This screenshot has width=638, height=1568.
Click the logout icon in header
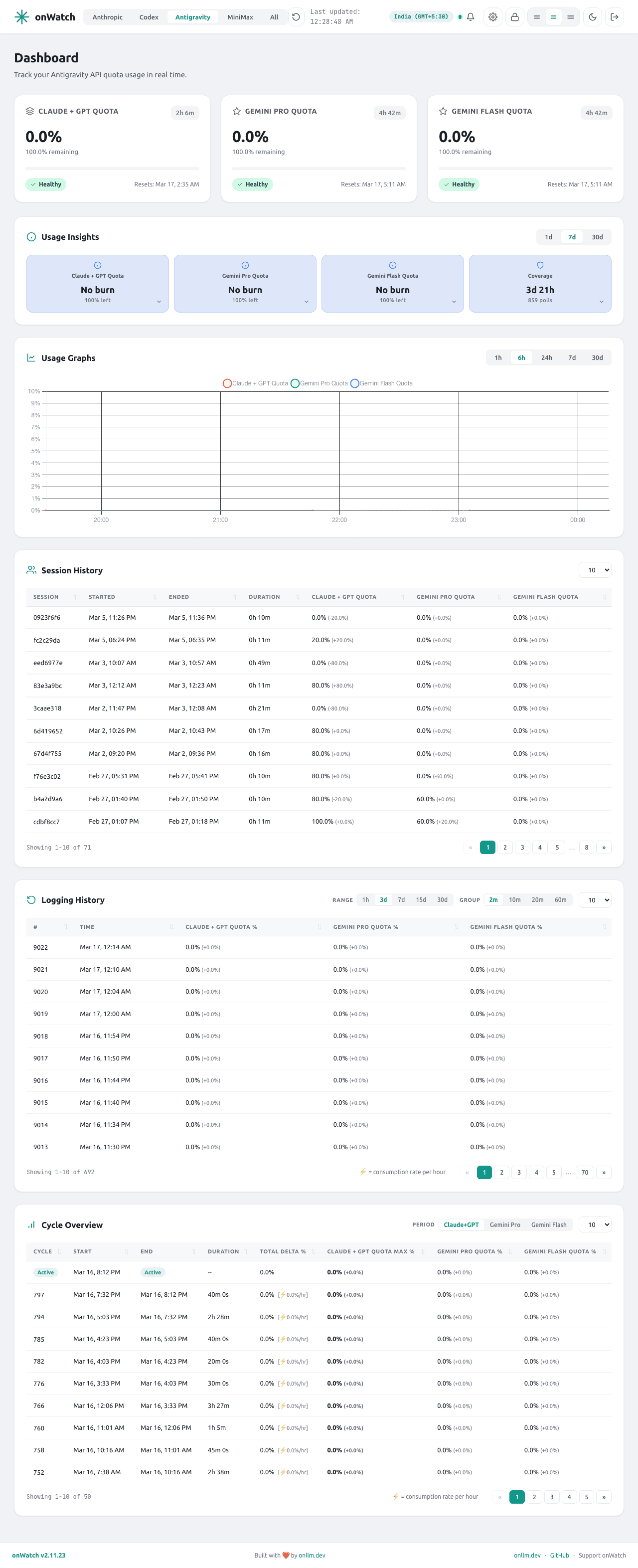tap(615, 17)
